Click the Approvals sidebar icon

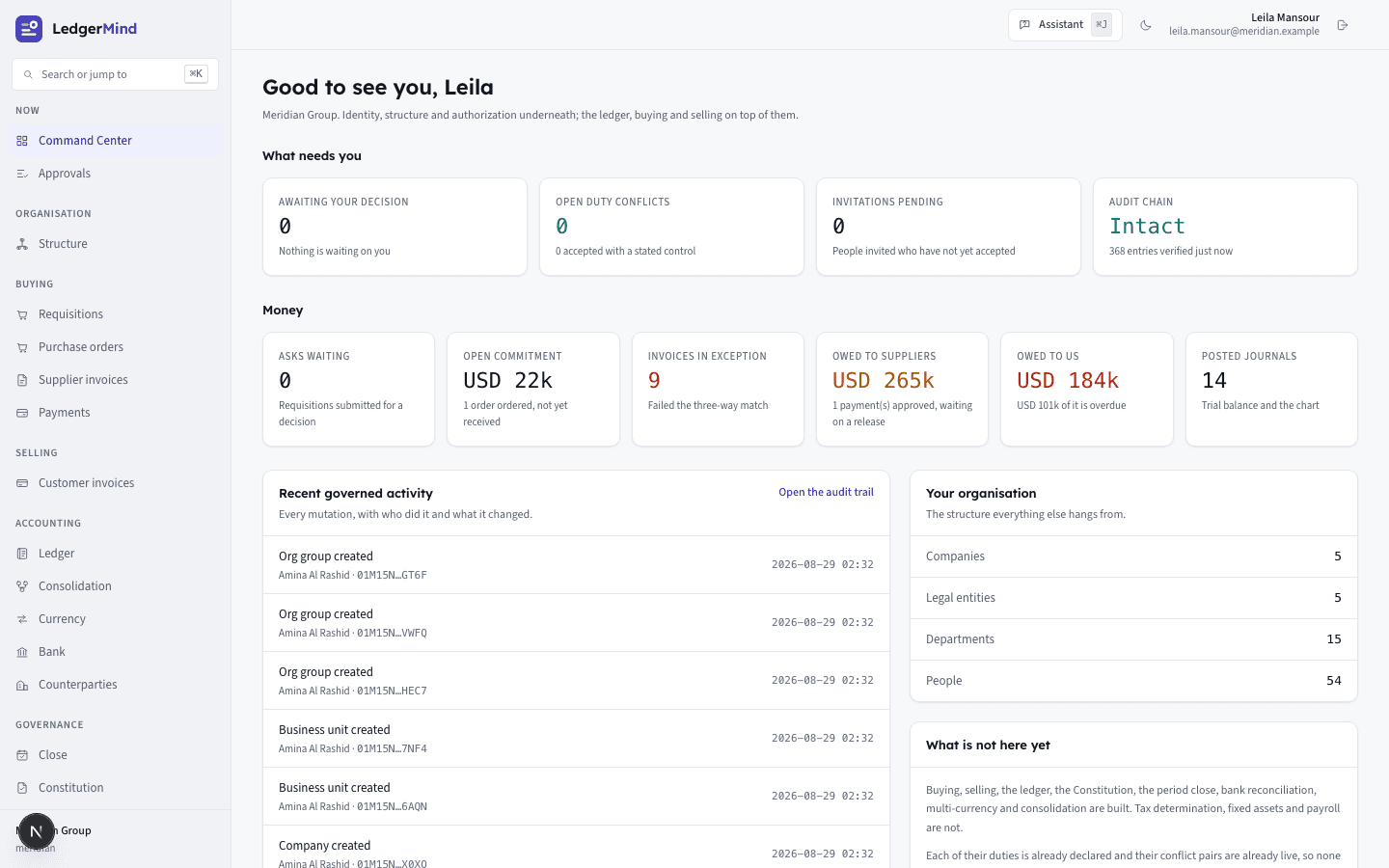click(x=22, y=174)
